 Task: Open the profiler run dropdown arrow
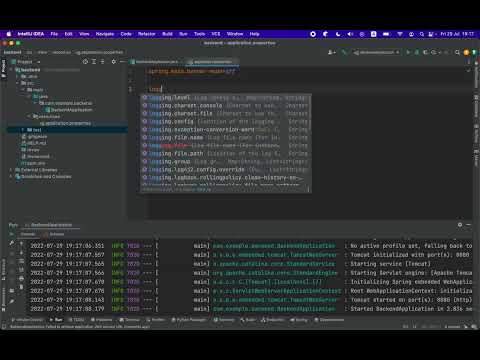coord(440,52)
